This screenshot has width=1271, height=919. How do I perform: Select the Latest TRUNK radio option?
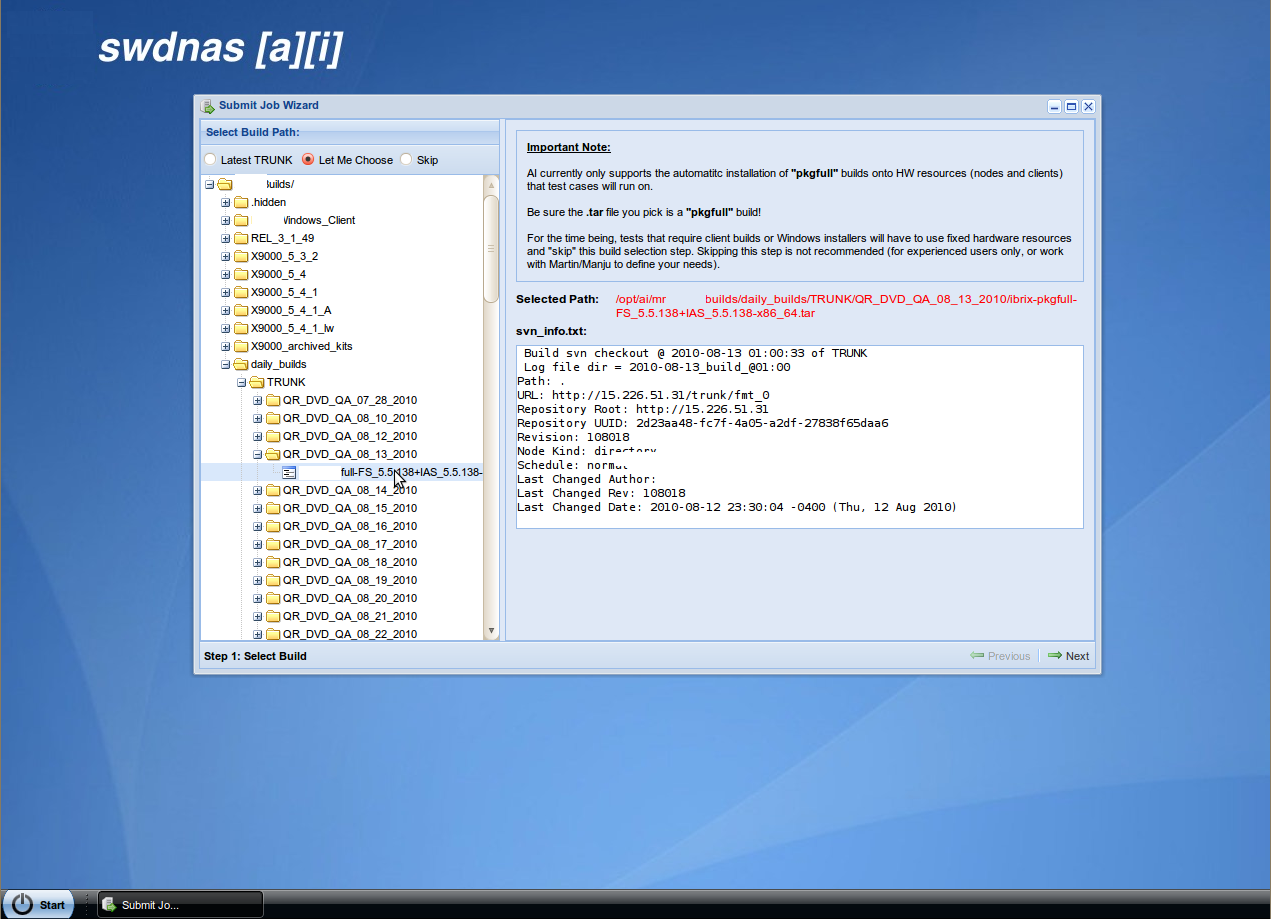(x=210, y=160)
